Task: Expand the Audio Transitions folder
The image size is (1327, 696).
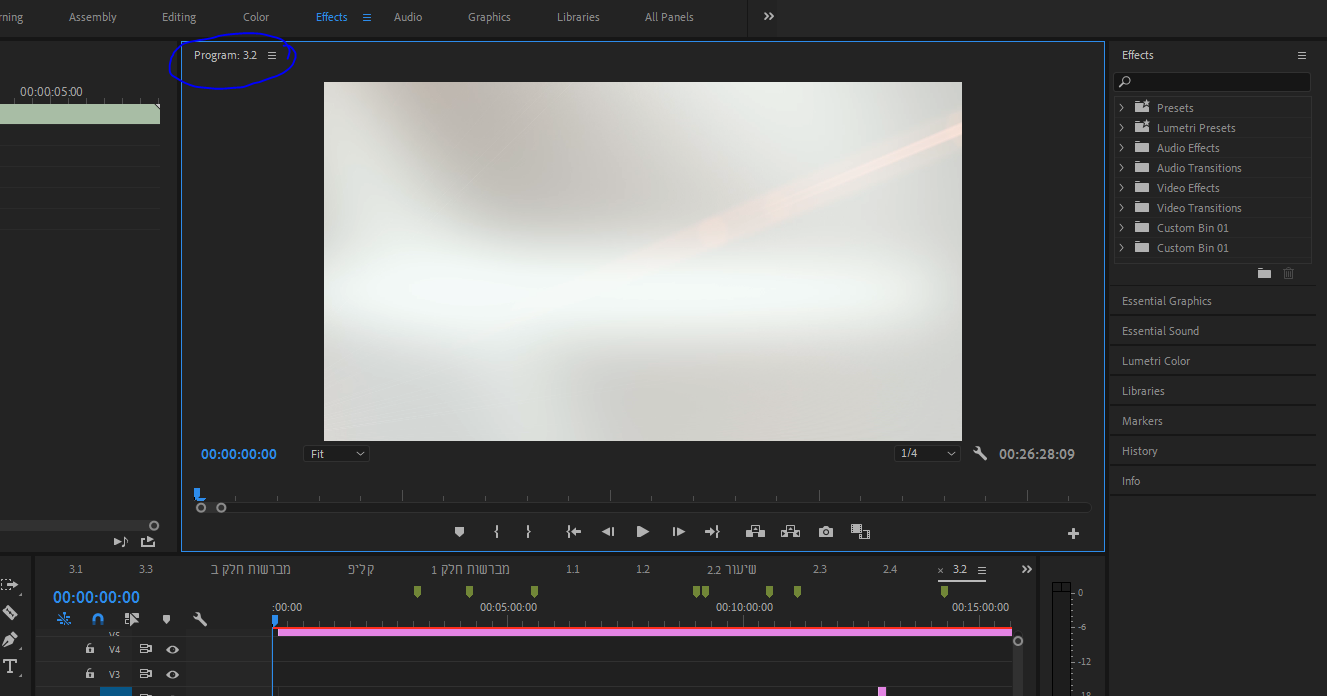Action: coord(1121,168)
